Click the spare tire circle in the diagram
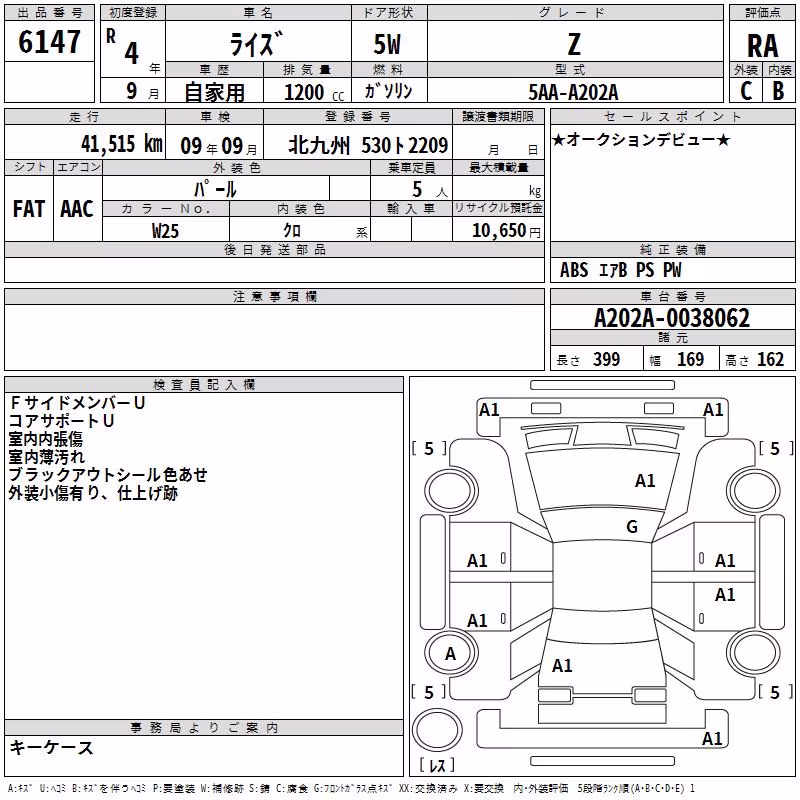 pyautogui.click(x=437, y=730)
